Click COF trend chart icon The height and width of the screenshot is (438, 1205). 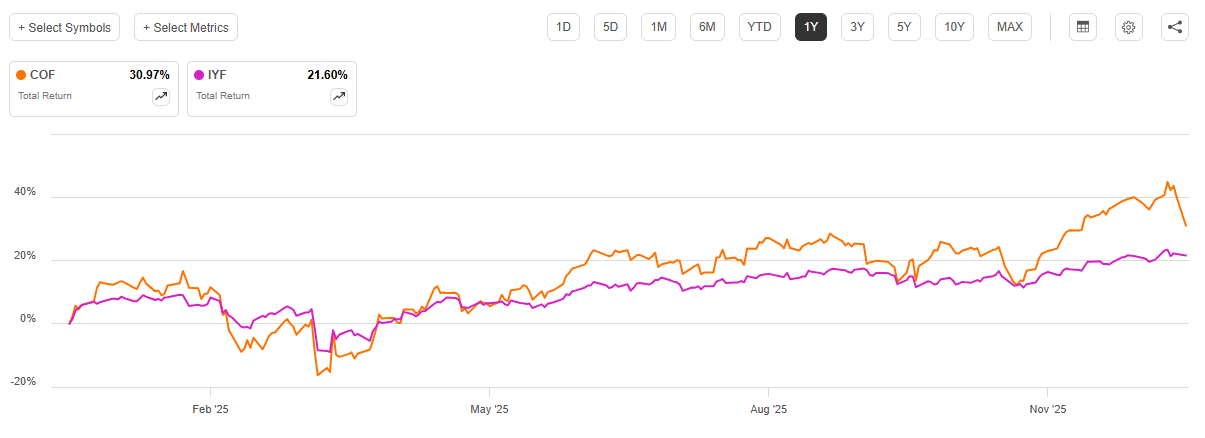[x=160, y=96]
